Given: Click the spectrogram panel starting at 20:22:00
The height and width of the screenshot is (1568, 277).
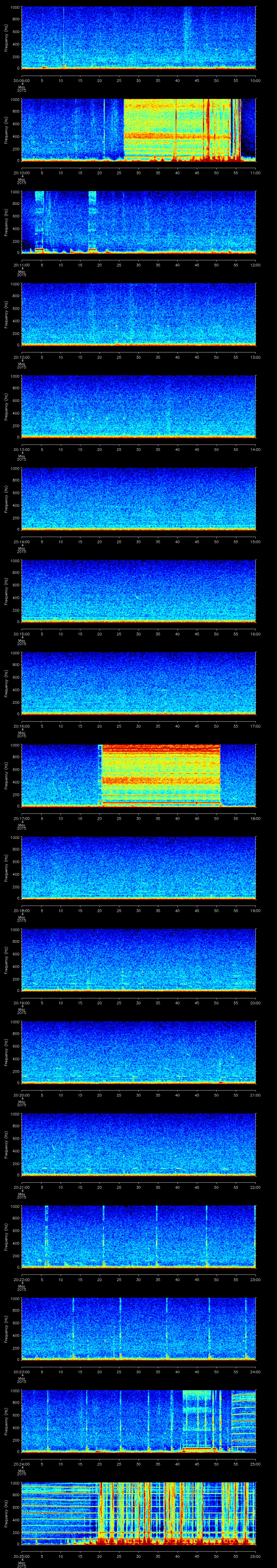Looking at the screenshot, I should click(138, 1237).
